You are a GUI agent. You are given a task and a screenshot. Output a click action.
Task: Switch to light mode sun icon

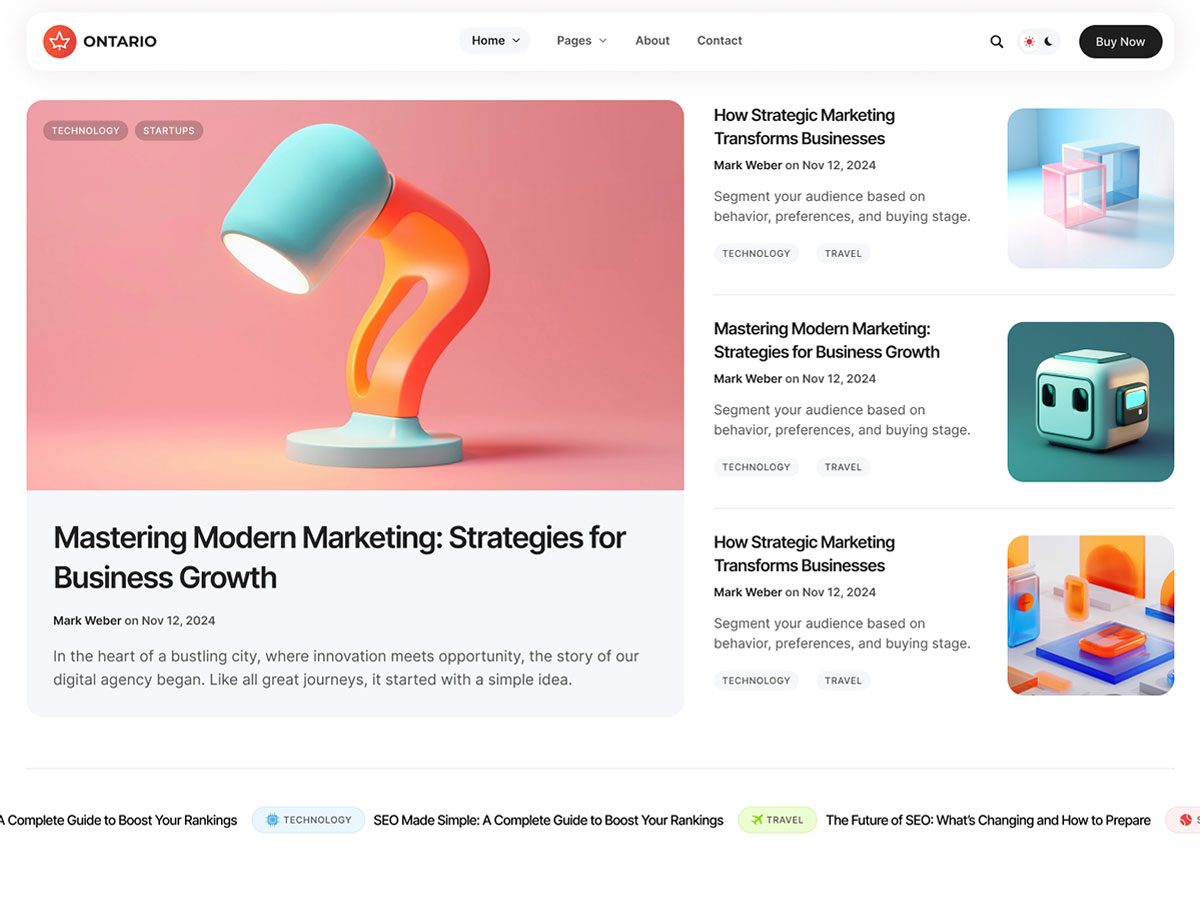tap(1029, 42)
